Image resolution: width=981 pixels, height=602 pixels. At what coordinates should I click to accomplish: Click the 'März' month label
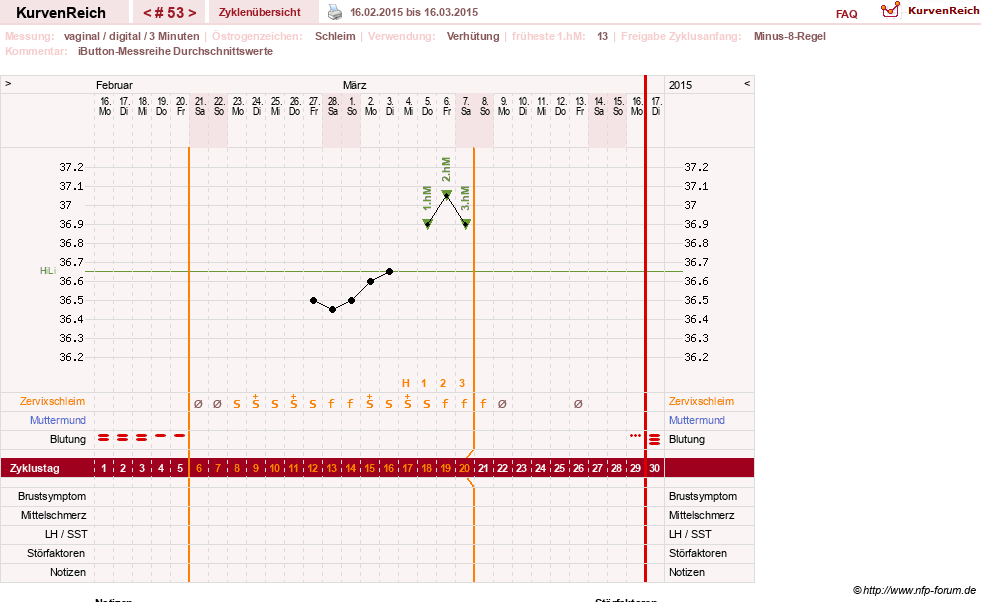[354, 85]
